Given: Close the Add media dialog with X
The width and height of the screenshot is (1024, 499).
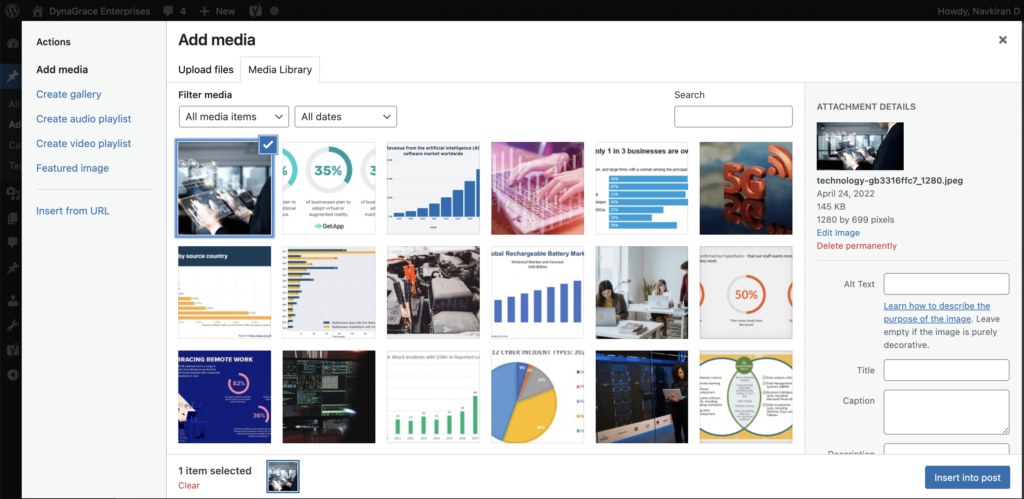Looking at the screenshot, I should tap(1002, 40).
